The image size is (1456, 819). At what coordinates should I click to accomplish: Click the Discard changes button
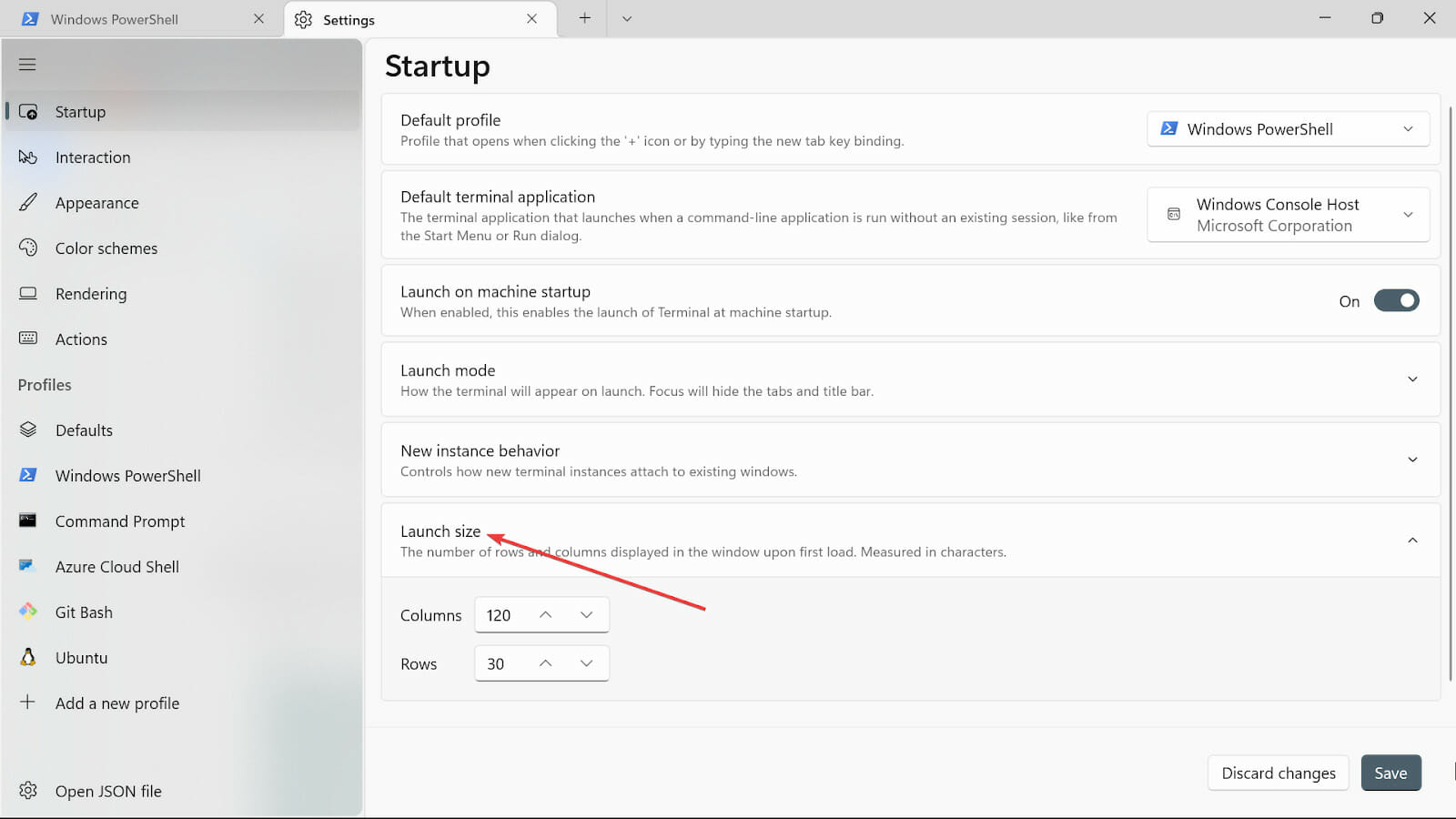(x=1279, y=773)
